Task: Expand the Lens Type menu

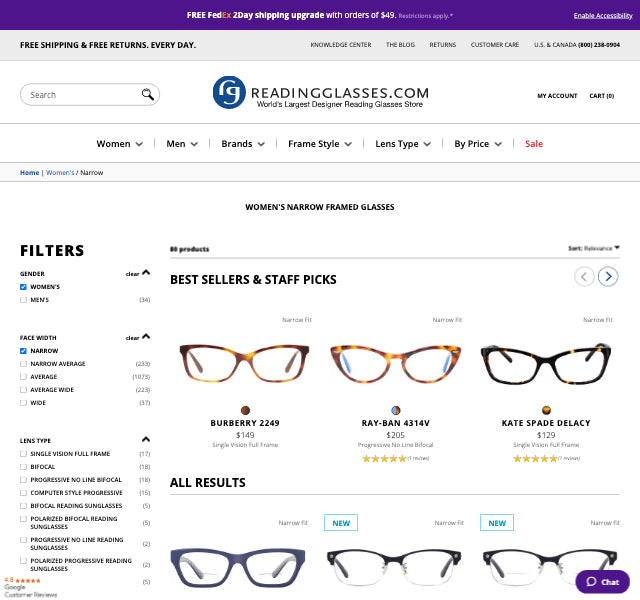Action: coord(403,144)
